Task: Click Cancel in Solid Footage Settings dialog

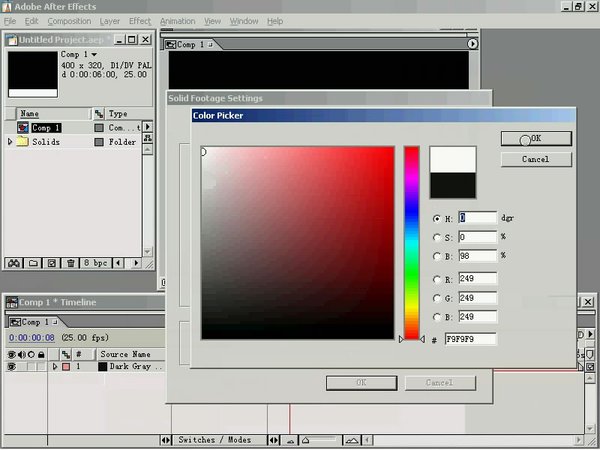Action: [440, 383]
